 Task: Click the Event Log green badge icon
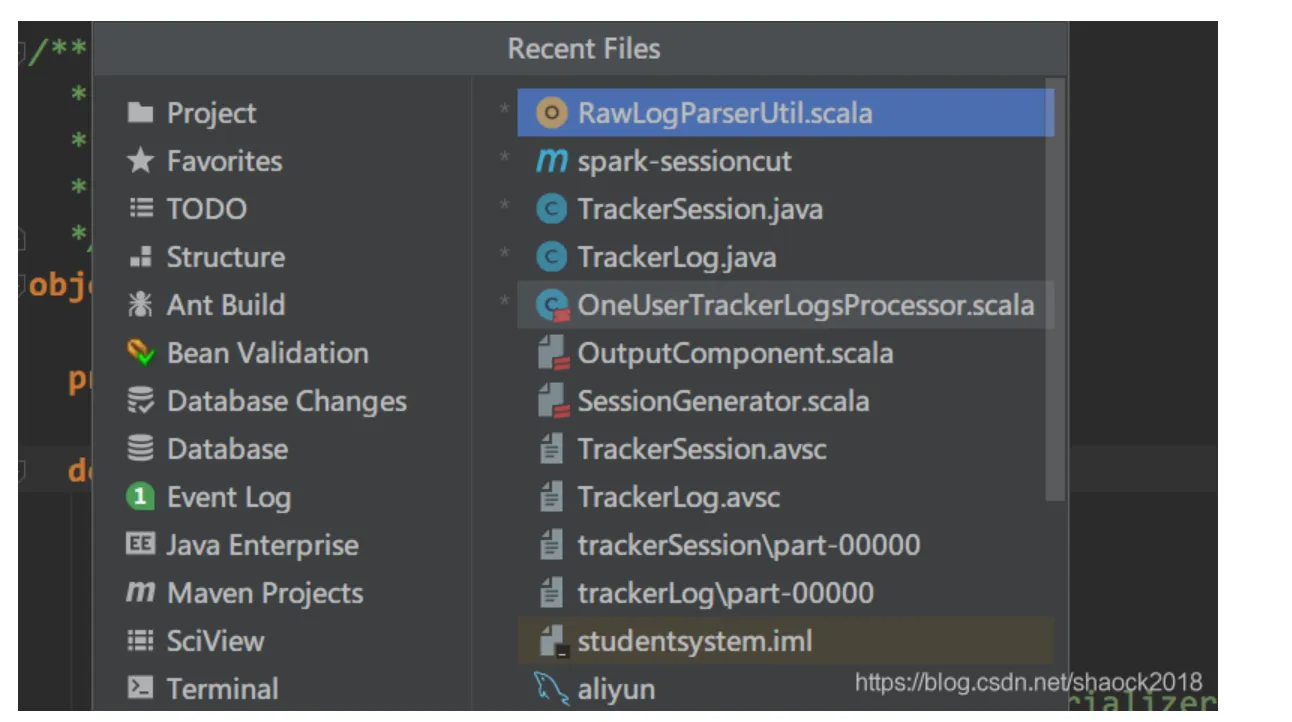click(x=141, y=497)
